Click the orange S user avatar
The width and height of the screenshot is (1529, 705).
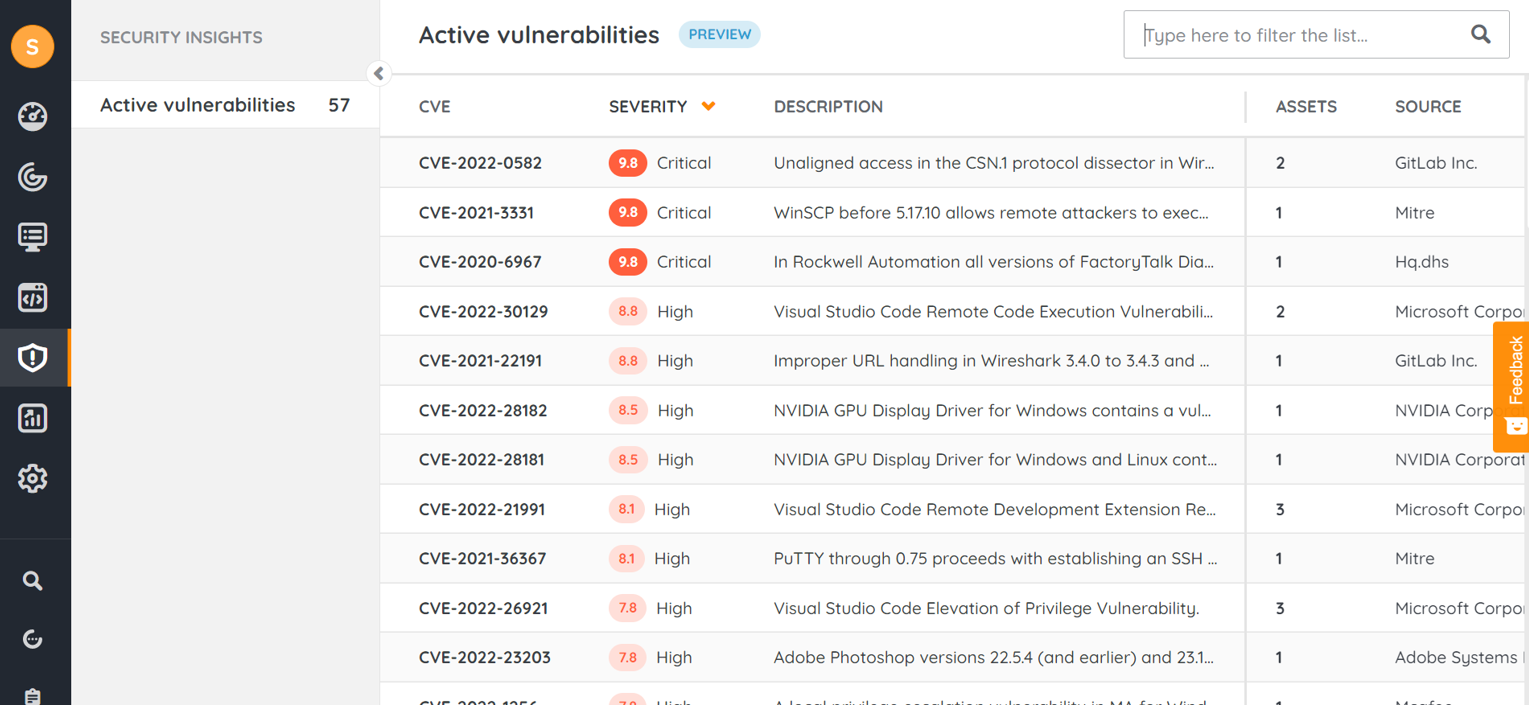pos(33,46)
